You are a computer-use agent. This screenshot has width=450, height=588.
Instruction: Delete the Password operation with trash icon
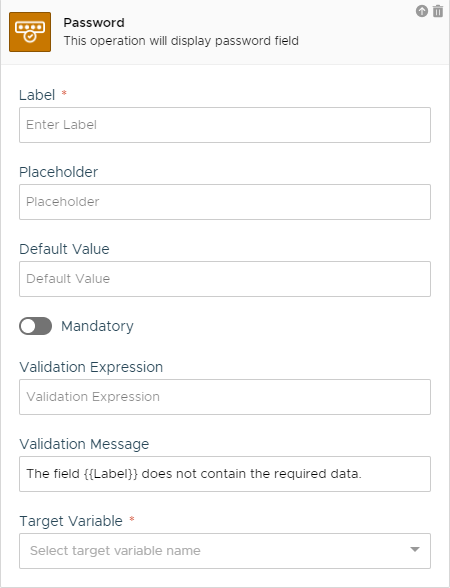click(438, 11)
